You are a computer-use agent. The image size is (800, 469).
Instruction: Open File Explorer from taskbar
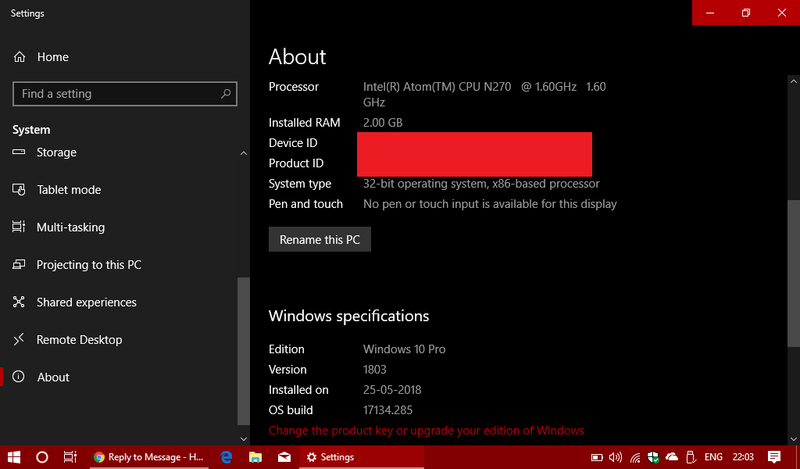coord(255,457)
